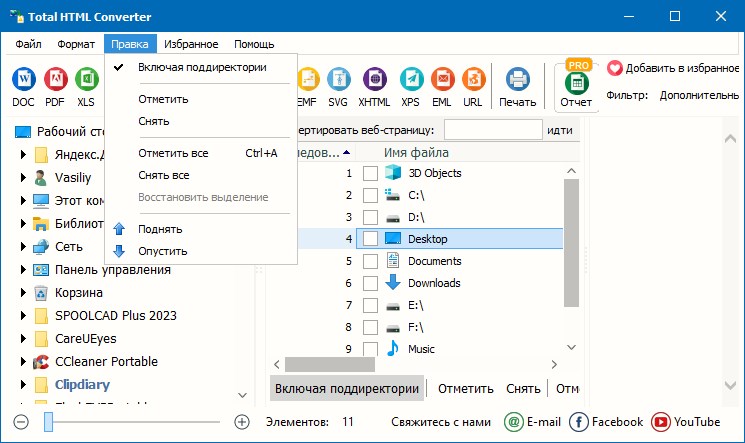Check the D:\ drive checkbox
The width and height of the screenshot is (745, 443).
(370, 217)
